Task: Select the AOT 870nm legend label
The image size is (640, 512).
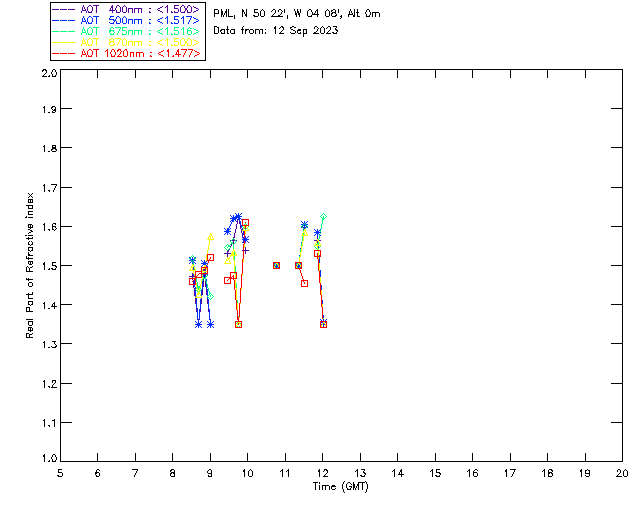Action: pos(140,42)
